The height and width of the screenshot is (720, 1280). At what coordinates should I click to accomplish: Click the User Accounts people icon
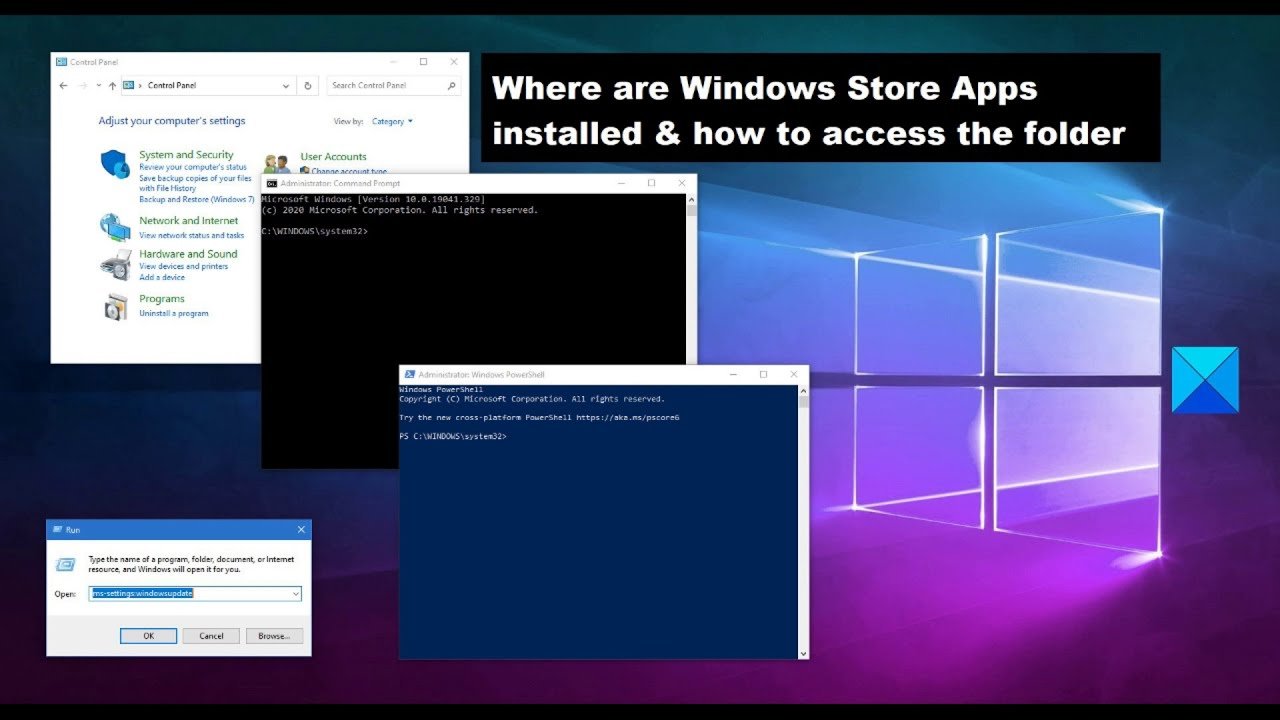[x=277, y=163]
